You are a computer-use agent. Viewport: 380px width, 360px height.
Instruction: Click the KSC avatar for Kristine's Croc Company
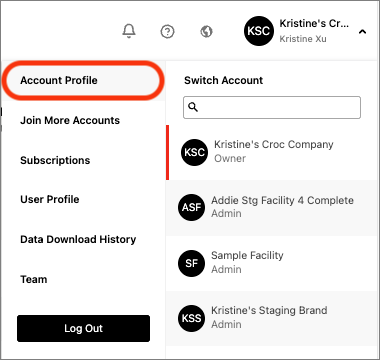(194, 152)
